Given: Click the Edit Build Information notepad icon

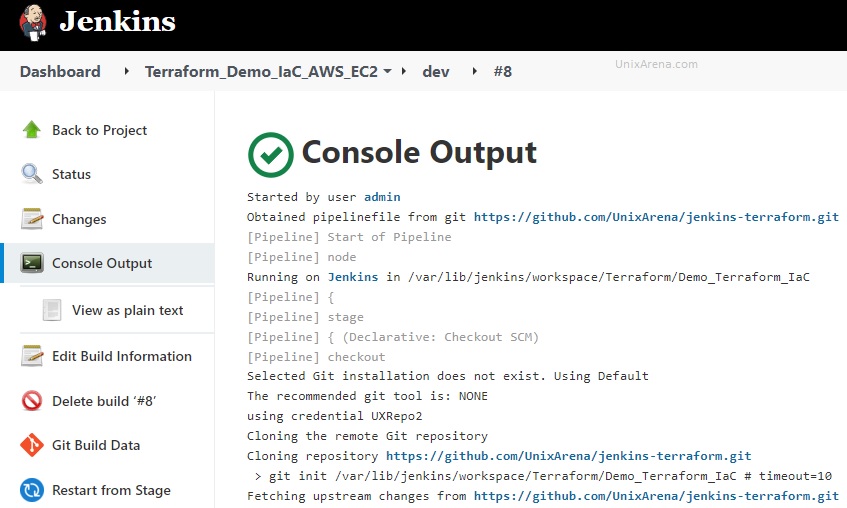Looking at the screenshot, I should pyautogui.click(x=32, y=356).
